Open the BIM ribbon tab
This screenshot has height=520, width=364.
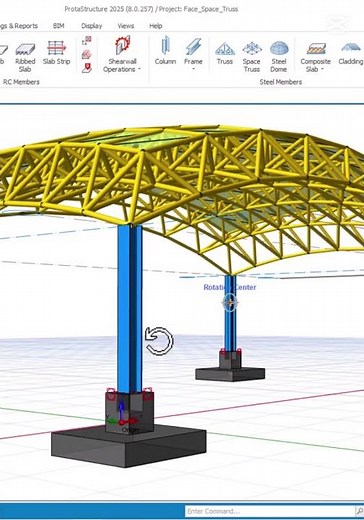point(58,26)
